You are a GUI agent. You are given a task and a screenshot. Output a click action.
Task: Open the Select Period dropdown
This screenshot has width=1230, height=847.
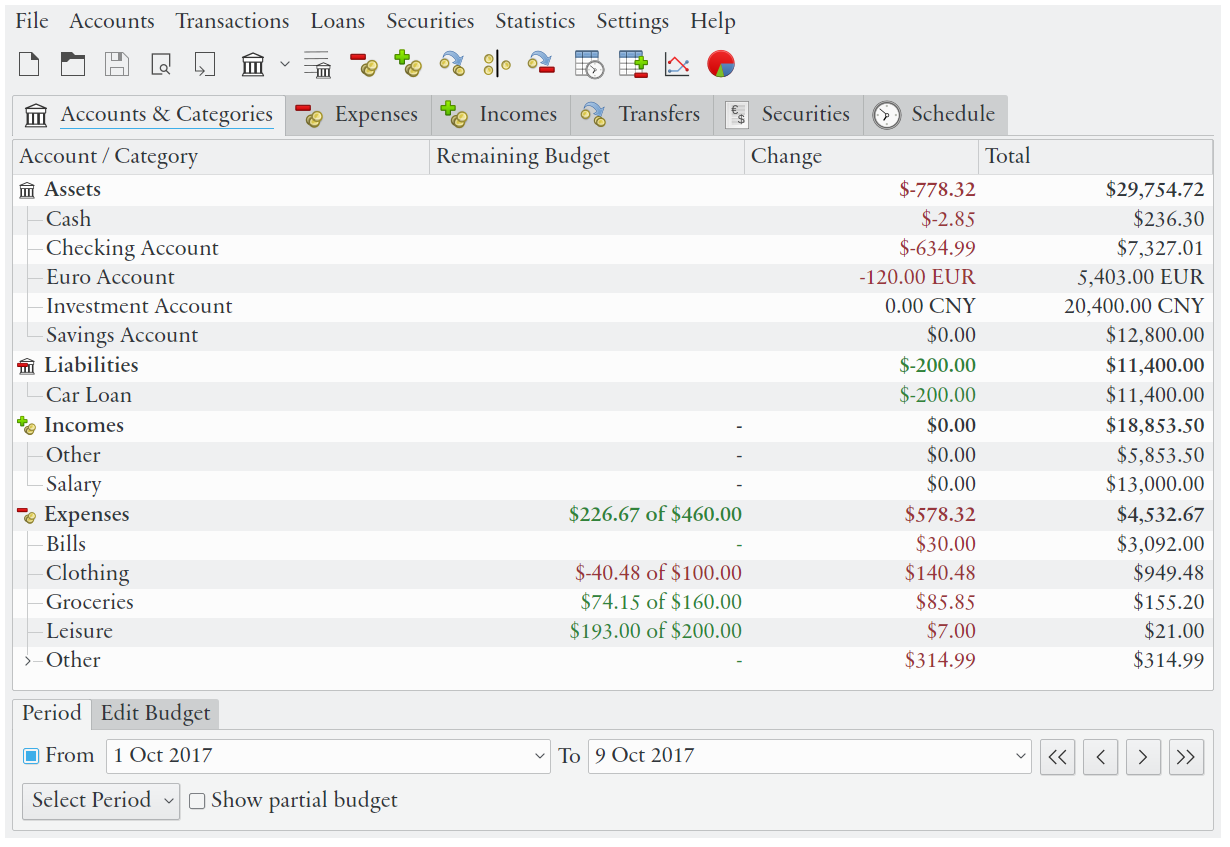tap(101, 801)
